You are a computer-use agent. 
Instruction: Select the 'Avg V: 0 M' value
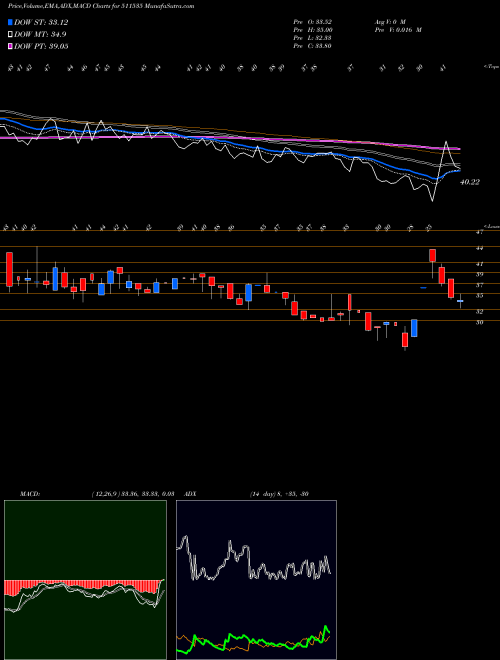click(389, 21)
